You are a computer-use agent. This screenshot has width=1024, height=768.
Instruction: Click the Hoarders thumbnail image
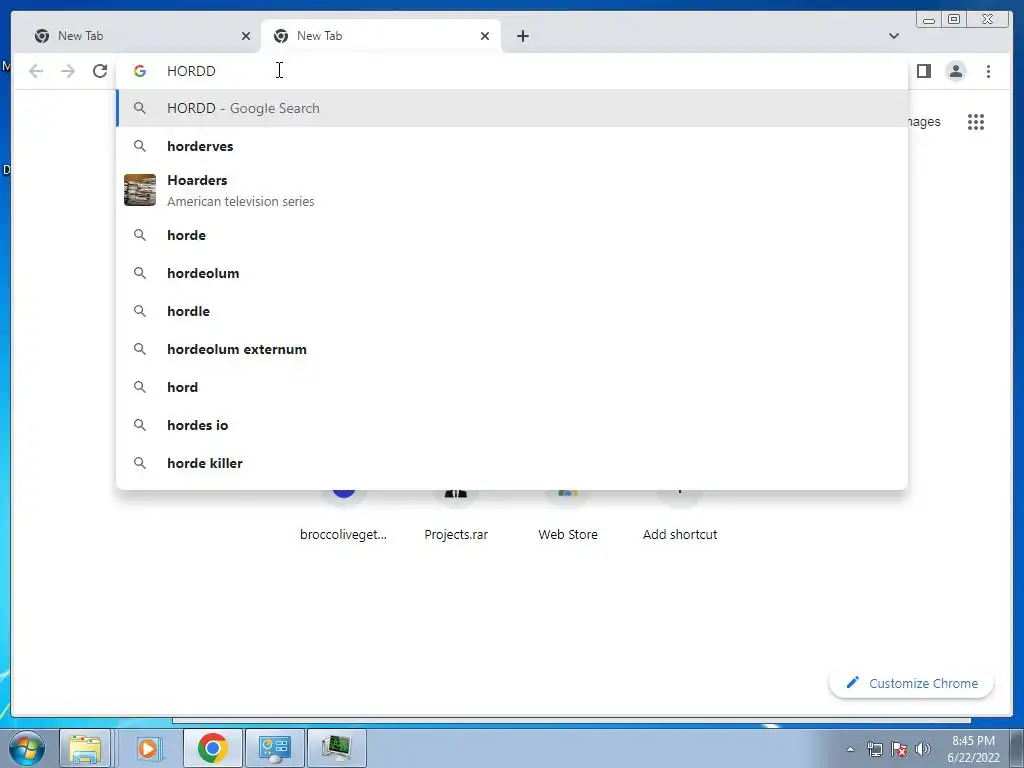coord(140,190)
